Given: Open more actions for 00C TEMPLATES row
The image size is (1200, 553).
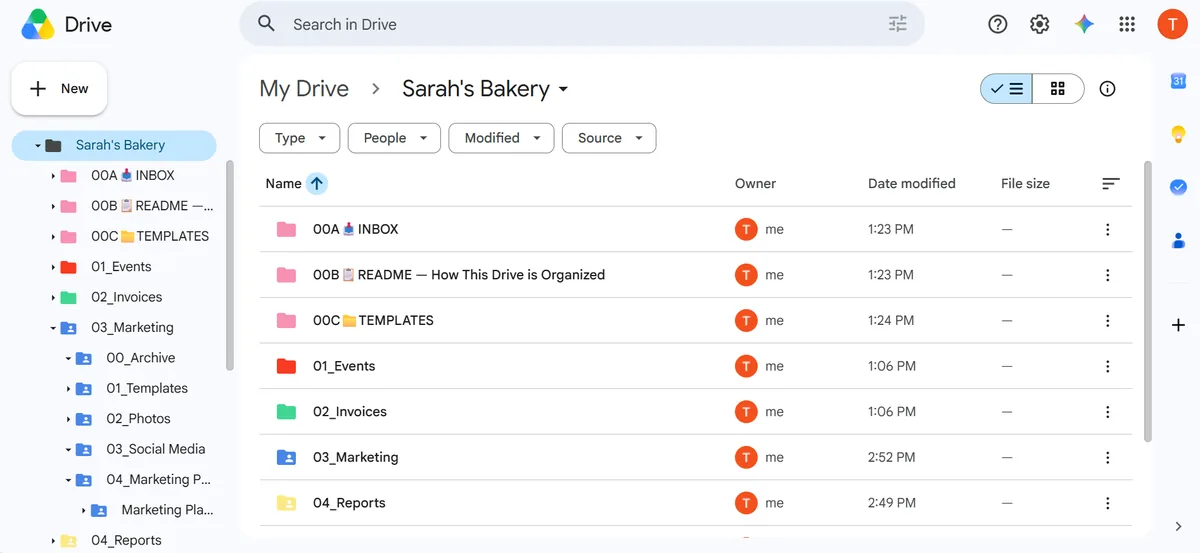Looking at the screenshot, I should pos(1107,321).
